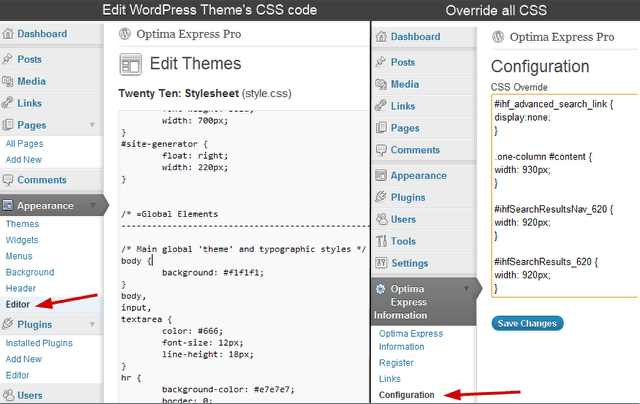Open Links under Optima Express Information
Viewport: 640px width, 404px height.
coord(390,379)
